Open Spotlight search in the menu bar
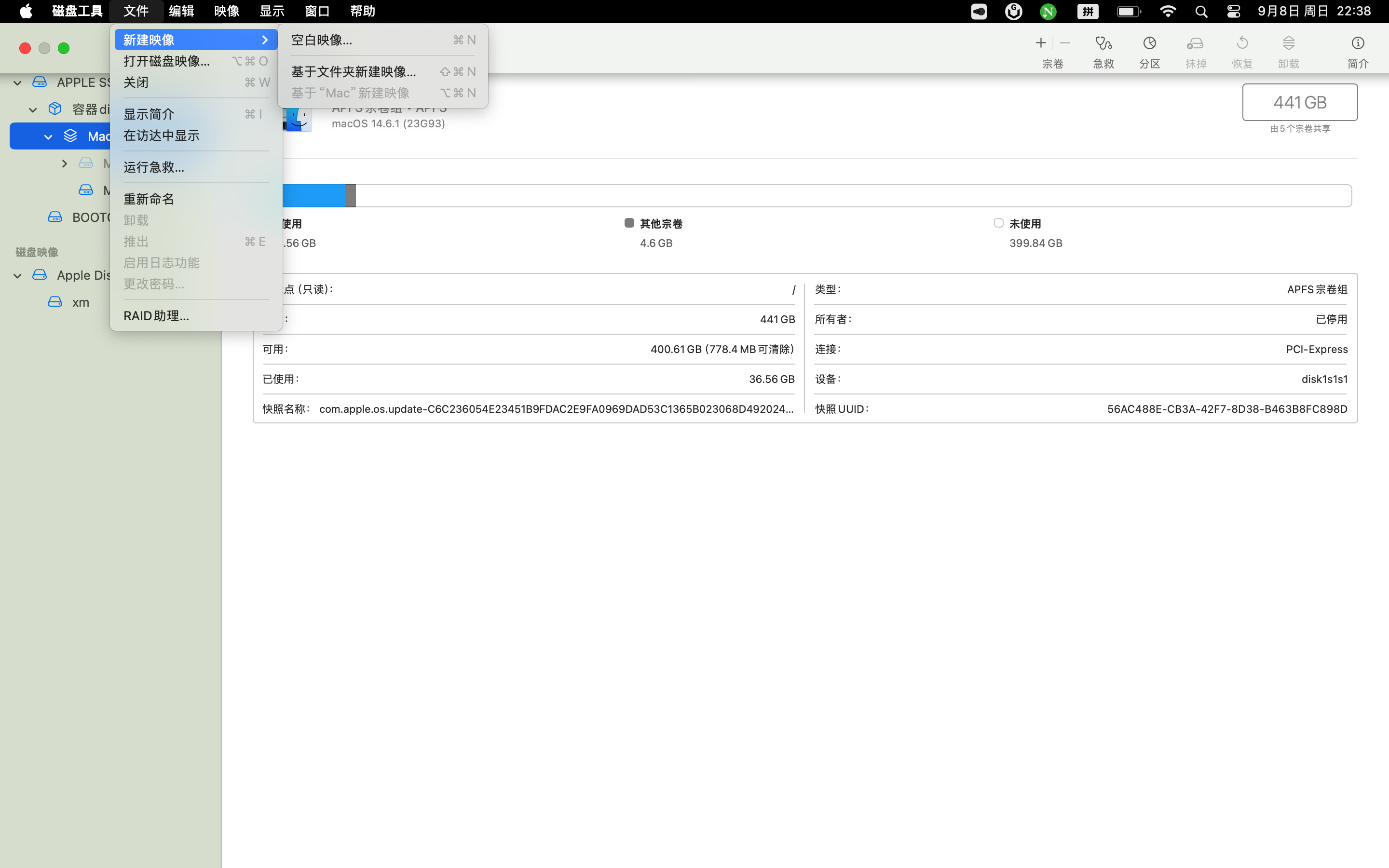The height and width of the screenshot is (868, 1389). [1201, 12]
